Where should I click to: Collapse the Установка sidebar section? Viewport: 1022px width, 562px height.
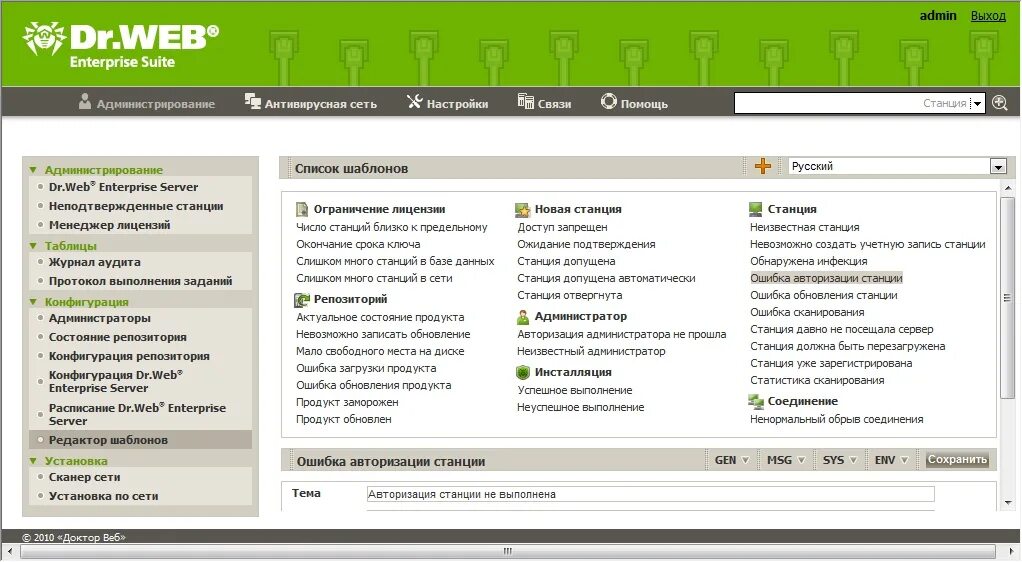coord(33,461)
